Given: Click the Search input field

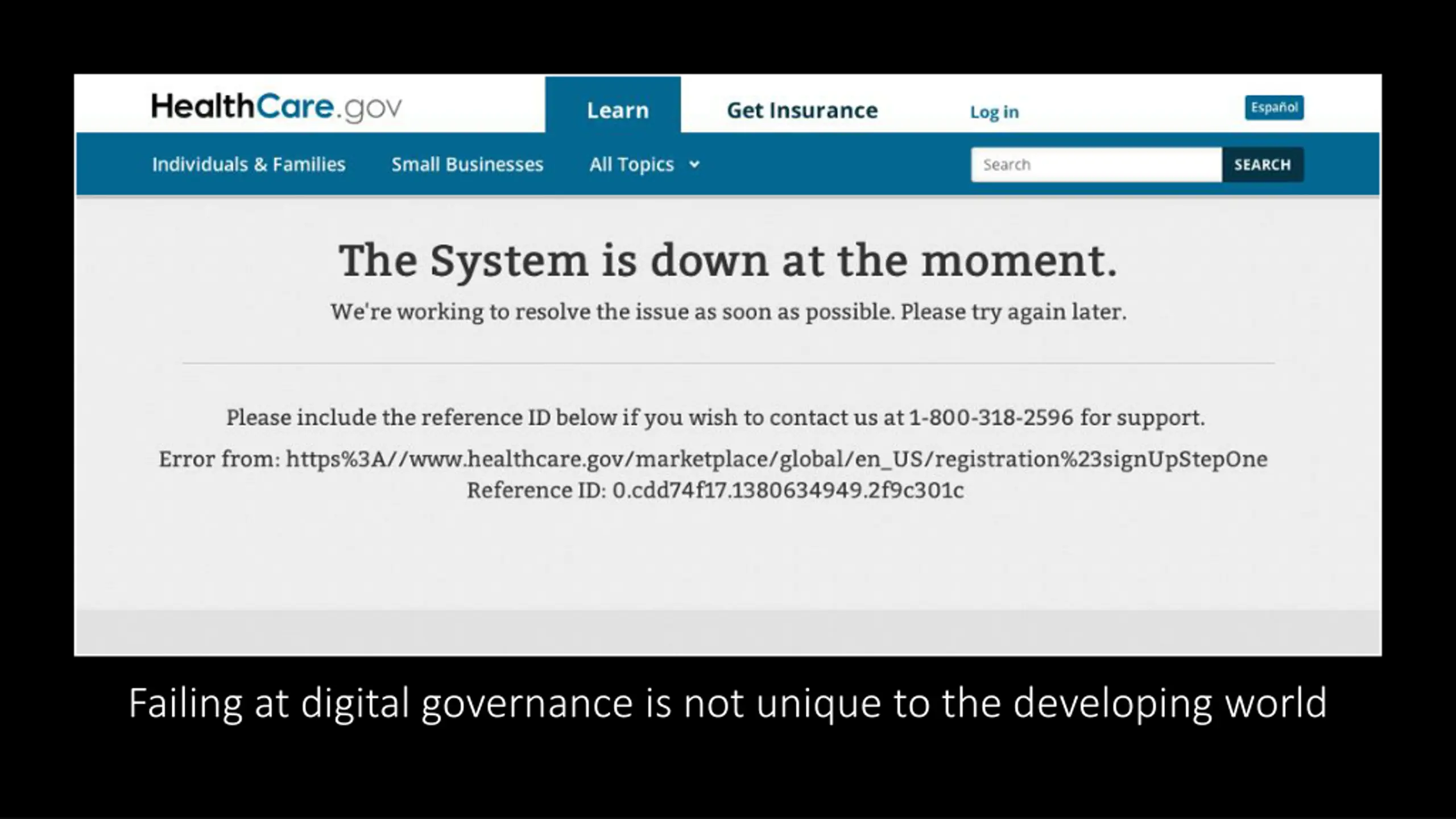Looking at the screenshot, I should coord(1097,164).
